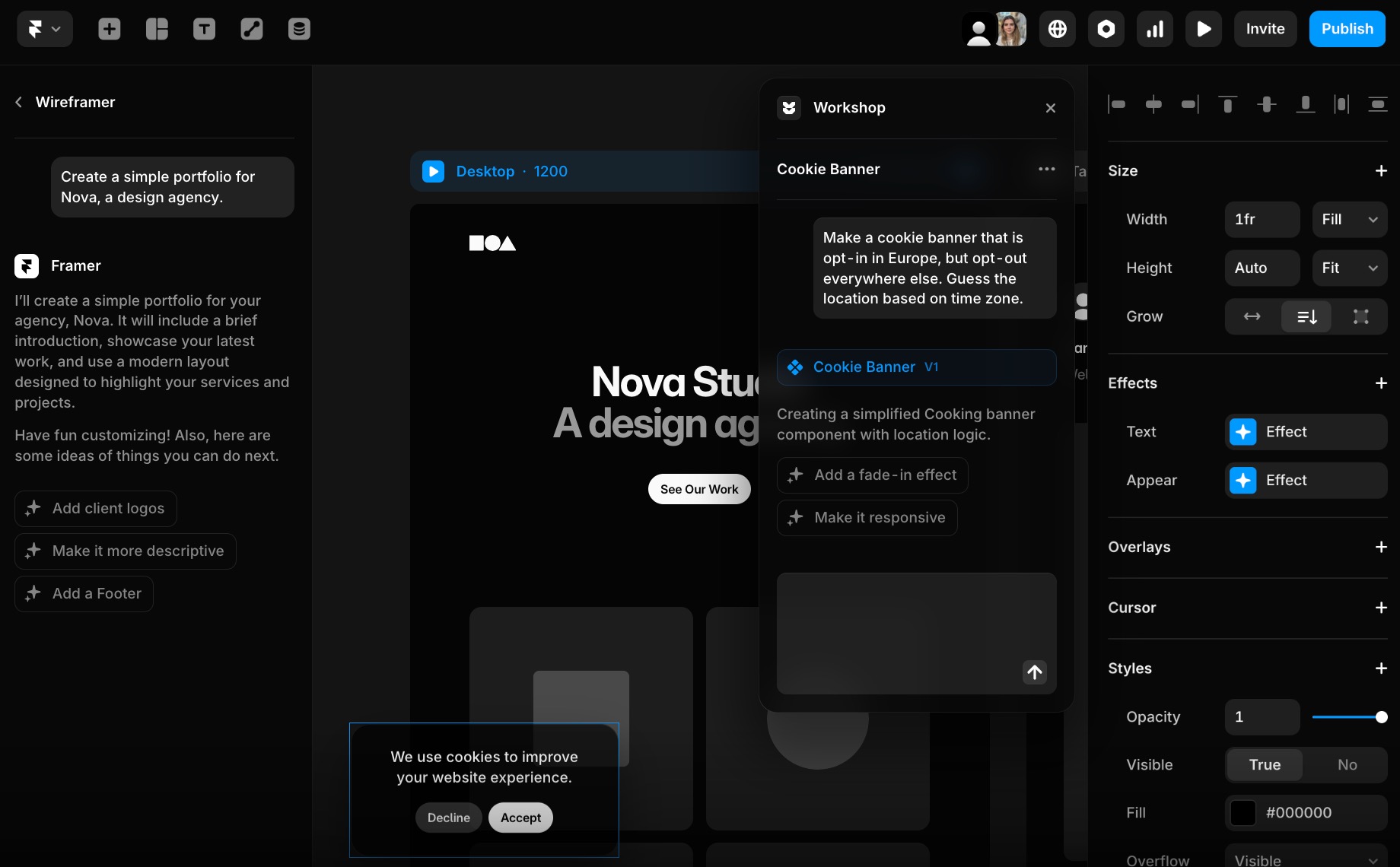Open the Text Effect setting
Screen dimensions: 1400x867
pyautogui.click(x=1306, y=432)
